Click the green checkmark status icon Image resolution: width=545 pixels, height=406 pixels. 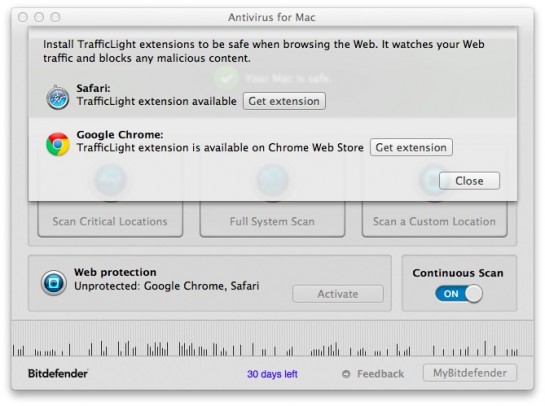click(x=226, y=78)
